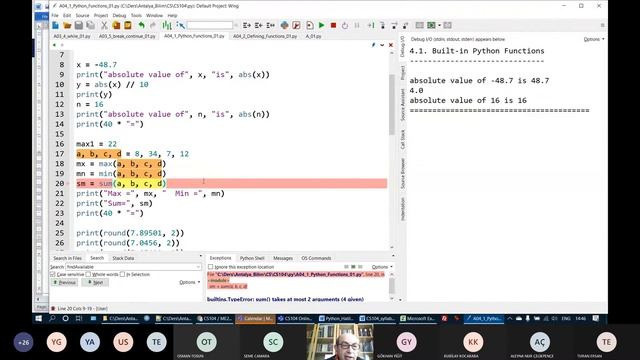
Task: Open the File menu
Action: pos(55,16)
